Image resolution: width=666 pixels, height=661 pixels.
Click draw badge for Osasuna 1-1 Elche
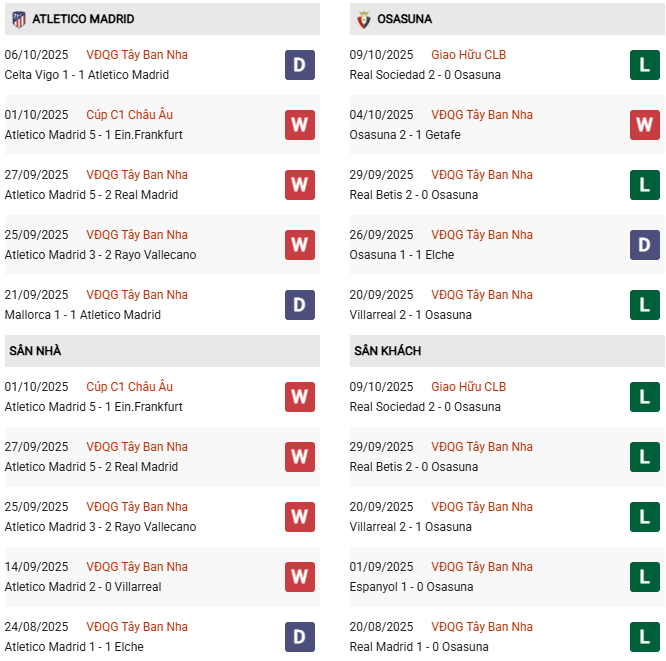pyautogui.click(x=644, y=245)
